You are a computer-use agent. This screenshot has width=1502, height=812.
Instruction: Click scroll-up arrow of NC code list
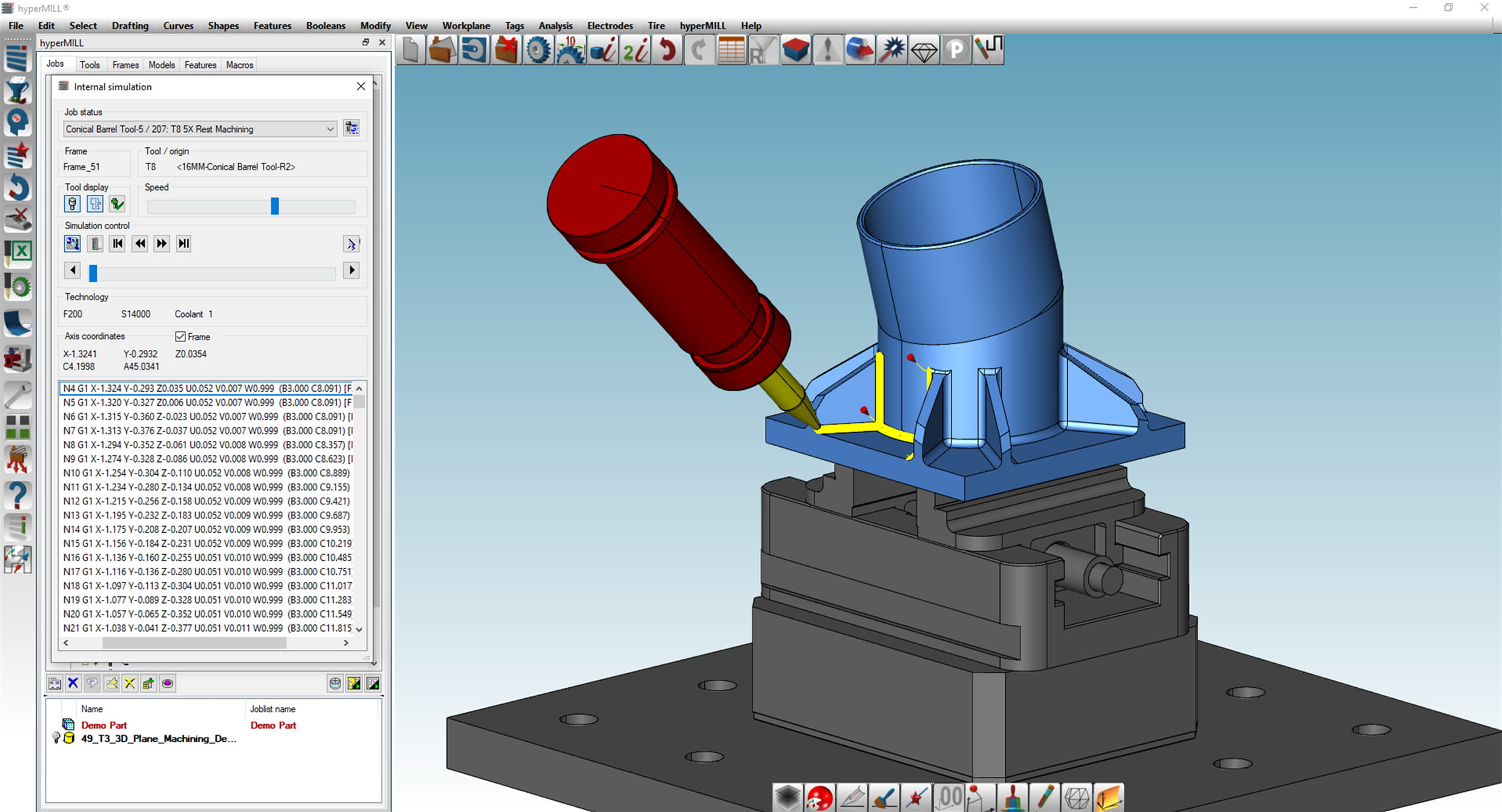pyautogui.click(x=359, y=388)
